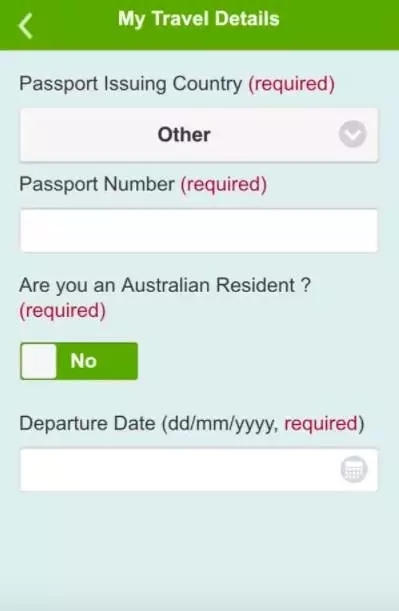Tap "(required)" under the Australian Resident question
The width and height of the screenshot is (399, 611).
coord(63,311)
